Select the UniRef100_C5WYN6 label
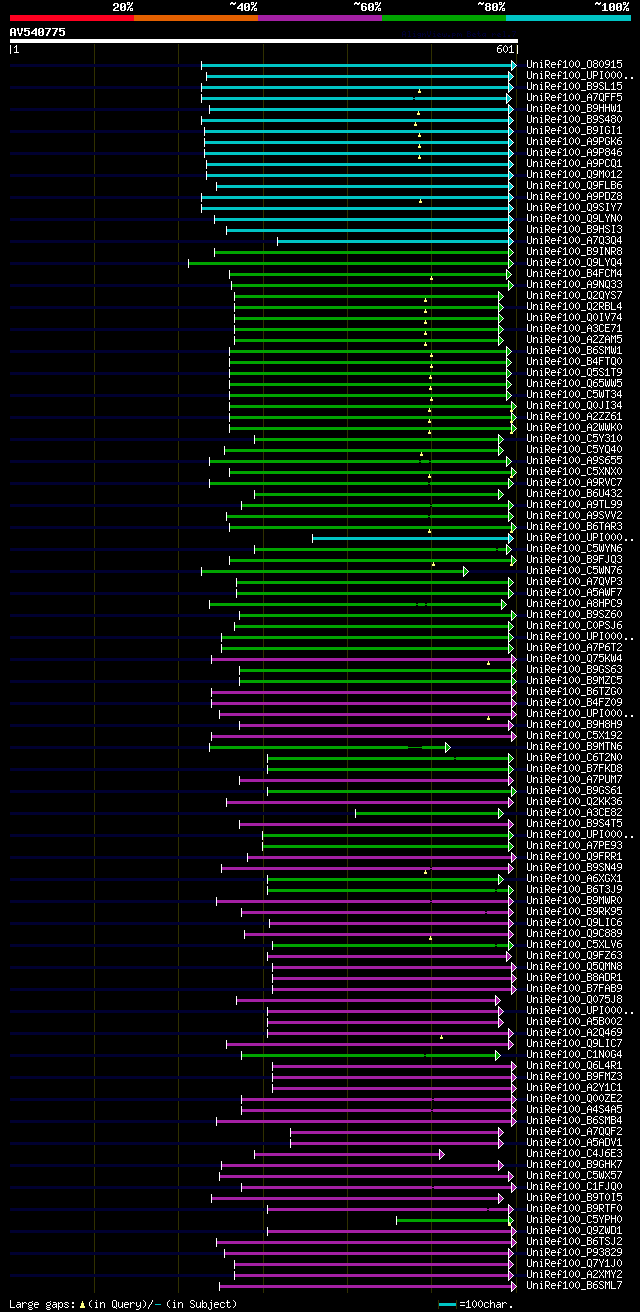This screenshot has height=1312, width=640. 574,548
